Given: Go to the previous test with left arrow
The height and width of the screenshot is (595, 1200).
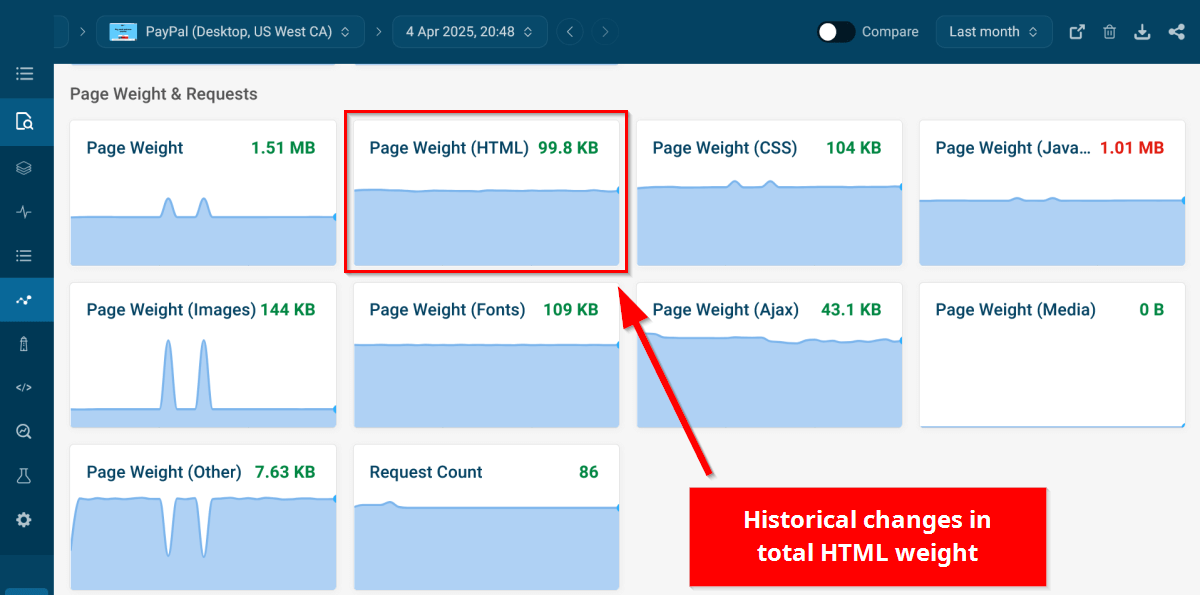Looking at the screenshot, I should tap(570, 32).
